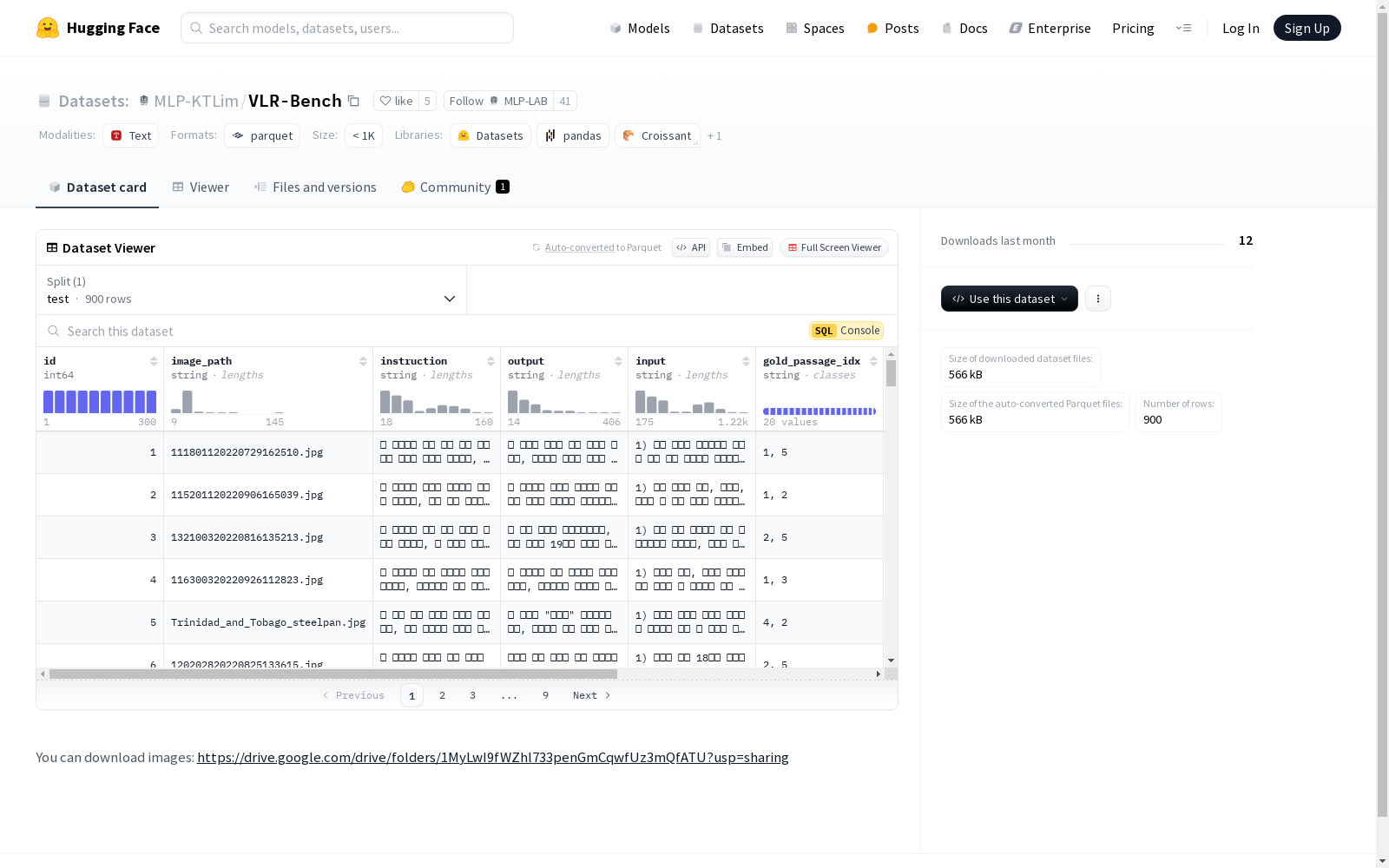
Task: Show the +1 additional libraries
Action: 714,135
